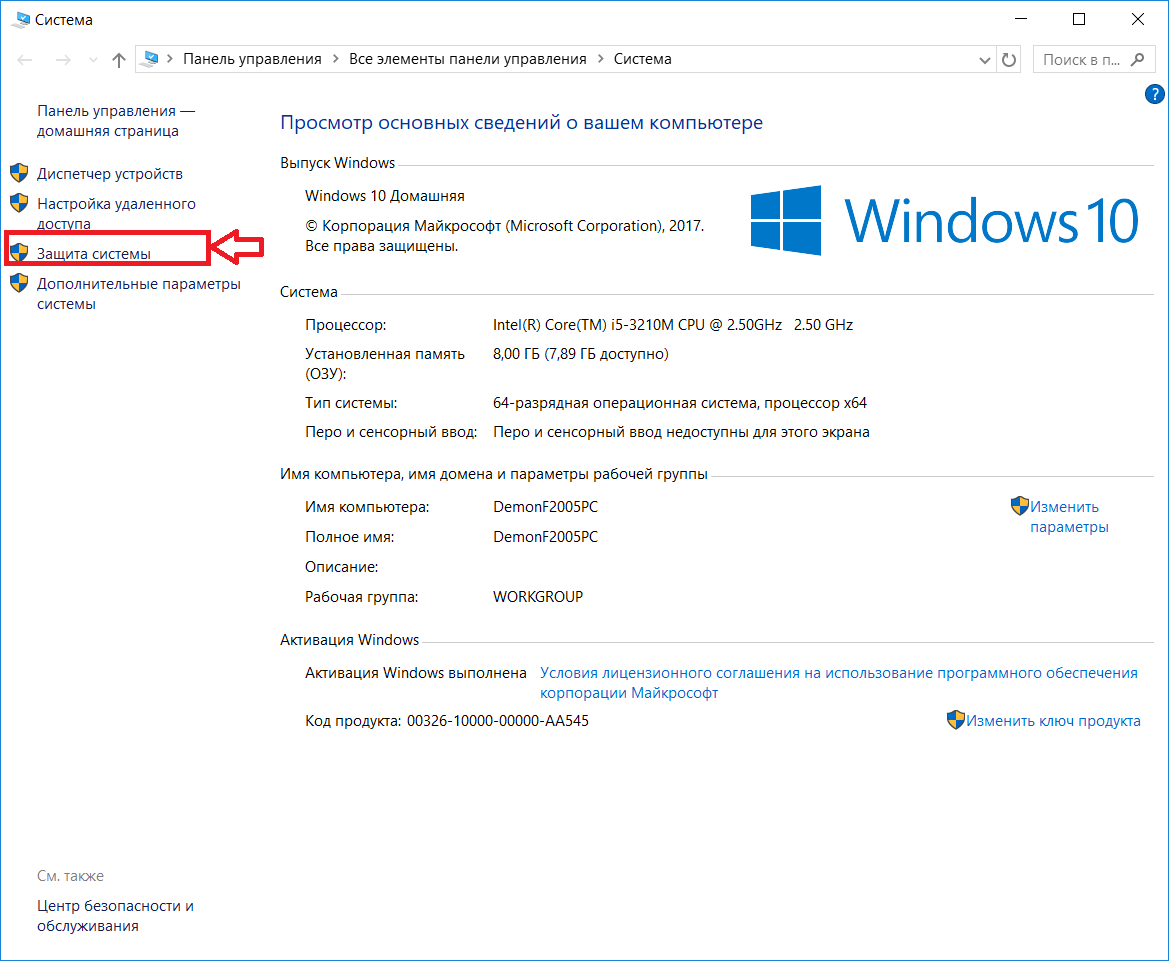Click 'Активация Windows выполнена' text
Viewport: 1169px width, 961px height.
(416, 673)
